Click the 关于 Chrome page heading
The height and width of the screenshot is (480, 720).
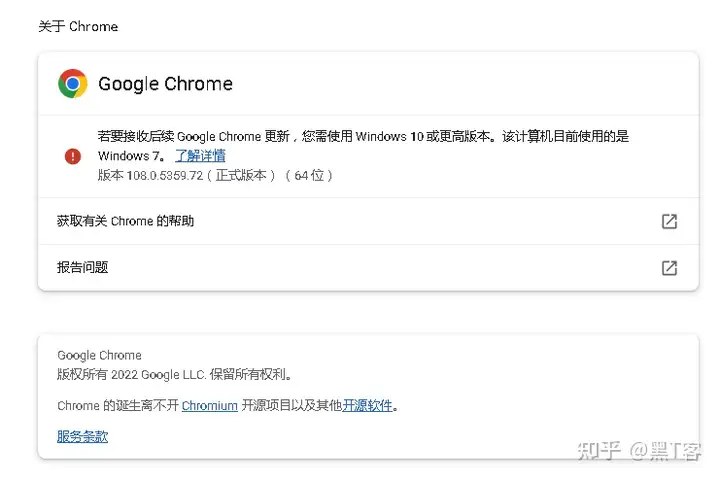click(x=78, y=27)
